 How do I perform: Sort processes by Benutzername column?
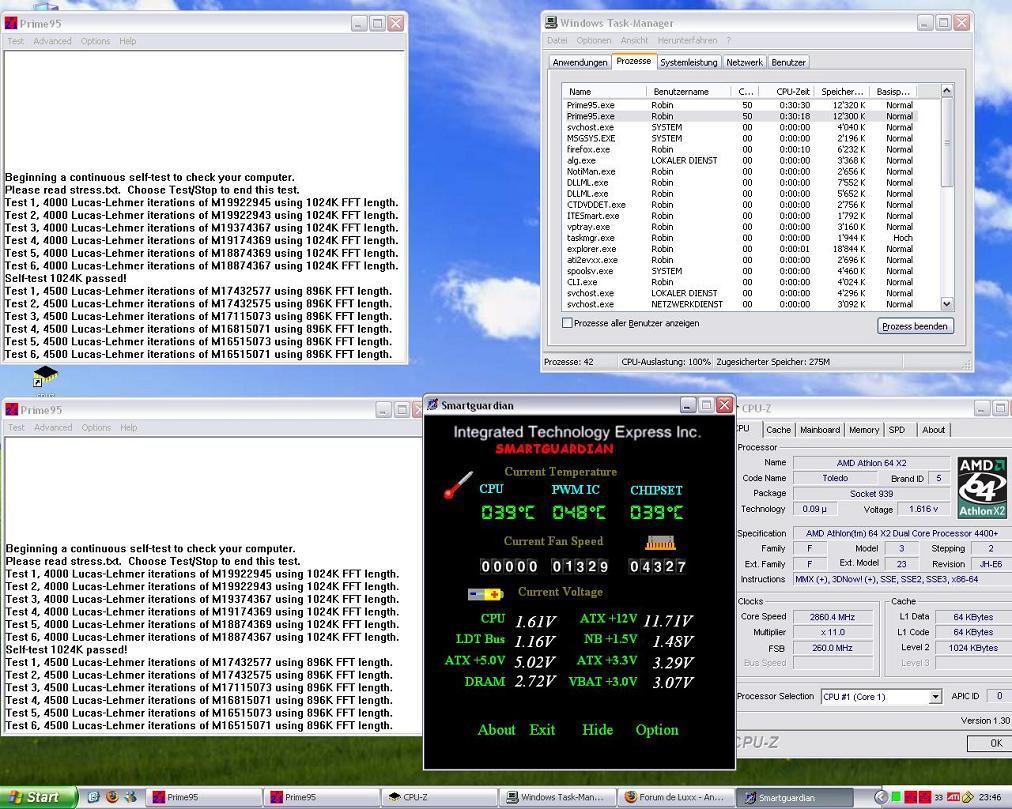point(688,92)
